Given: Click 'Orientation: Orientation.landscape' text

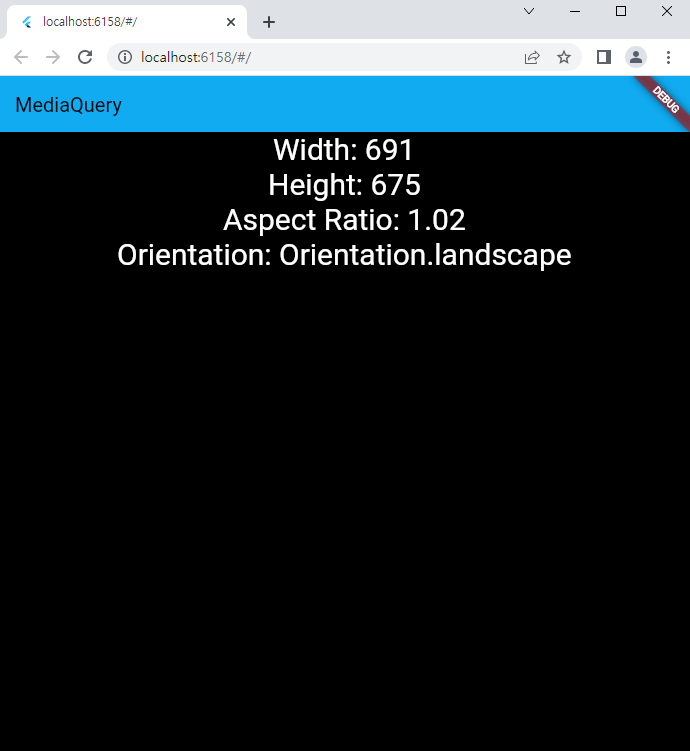Looking at the screenshot, I should (344, 255).
